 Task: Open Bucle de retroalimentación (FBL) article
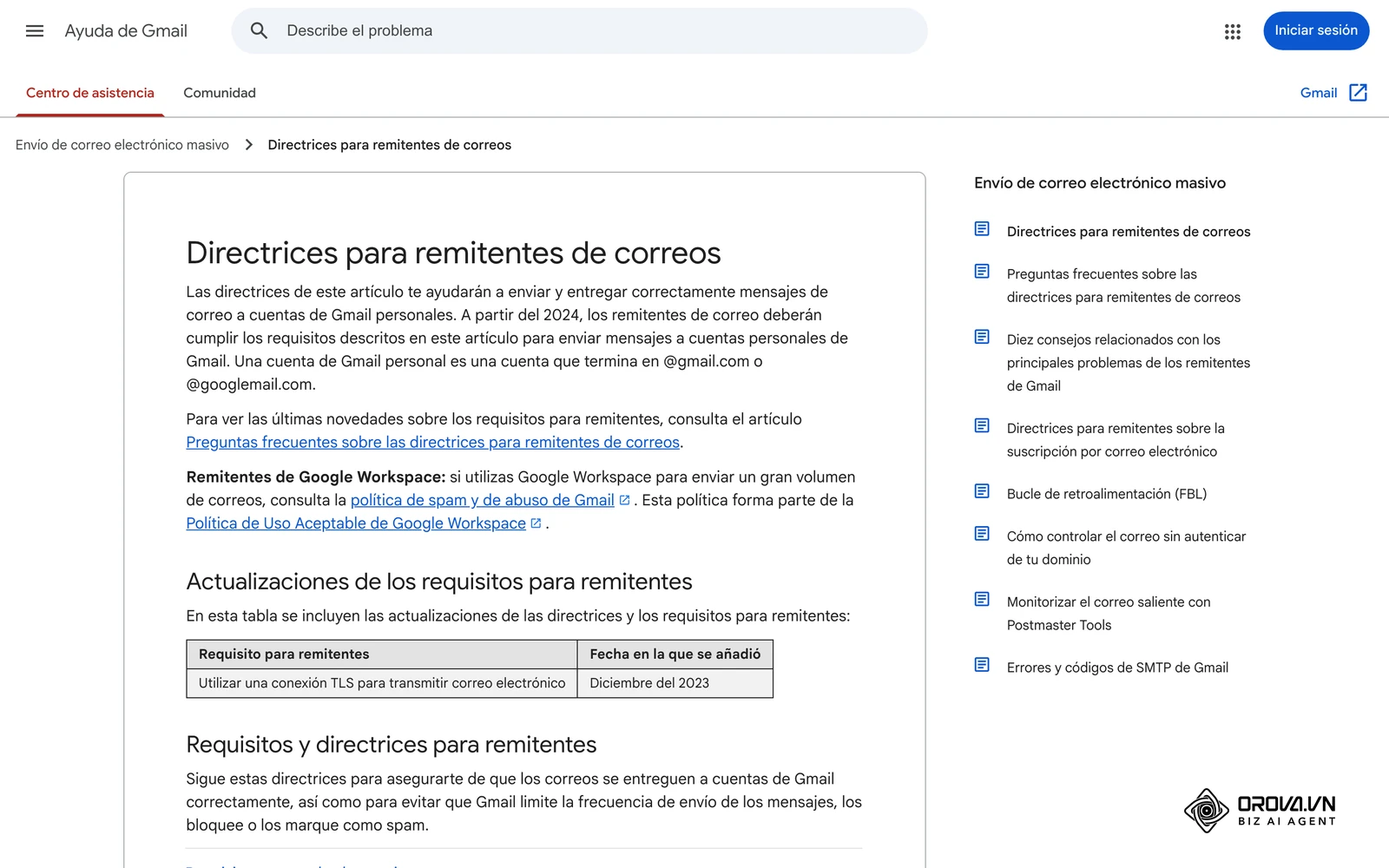coord(1107,494)
